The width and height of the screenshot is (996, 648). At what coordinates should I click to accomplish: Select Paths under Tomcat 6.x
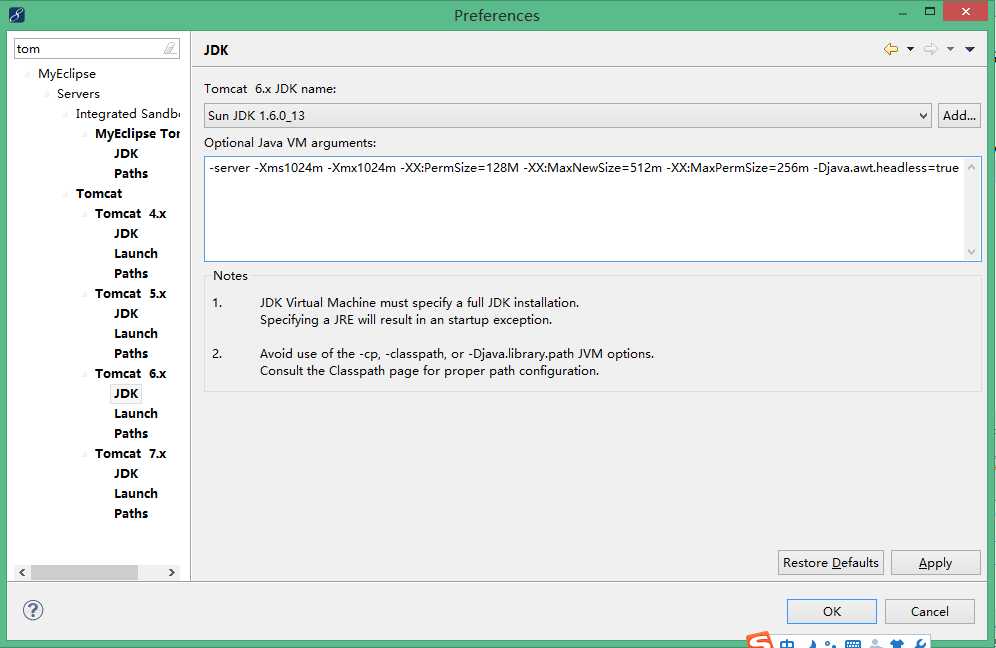[131, 434]
